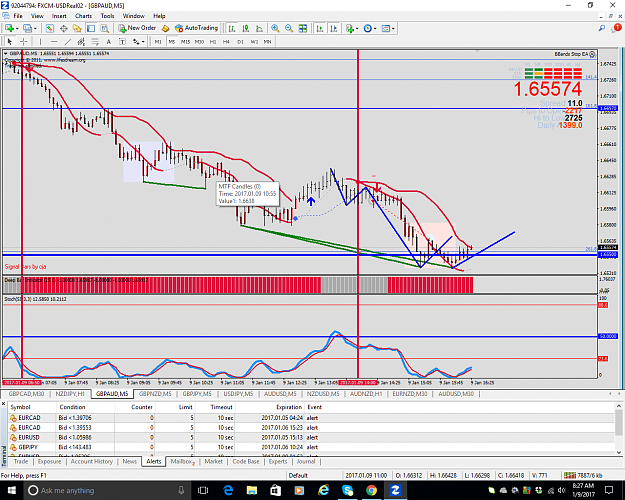Select the Trendline drawing tool
Screen dimensions: 625x500
[68, 41]
